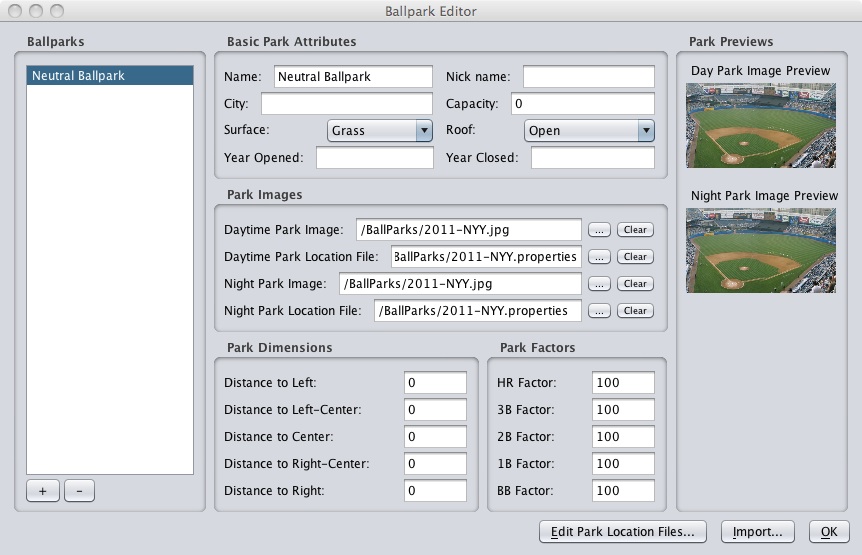This screenshot has height=555, width=862.
Task: Clear the Daytime Park Image
Action: (x=635, y=230)
